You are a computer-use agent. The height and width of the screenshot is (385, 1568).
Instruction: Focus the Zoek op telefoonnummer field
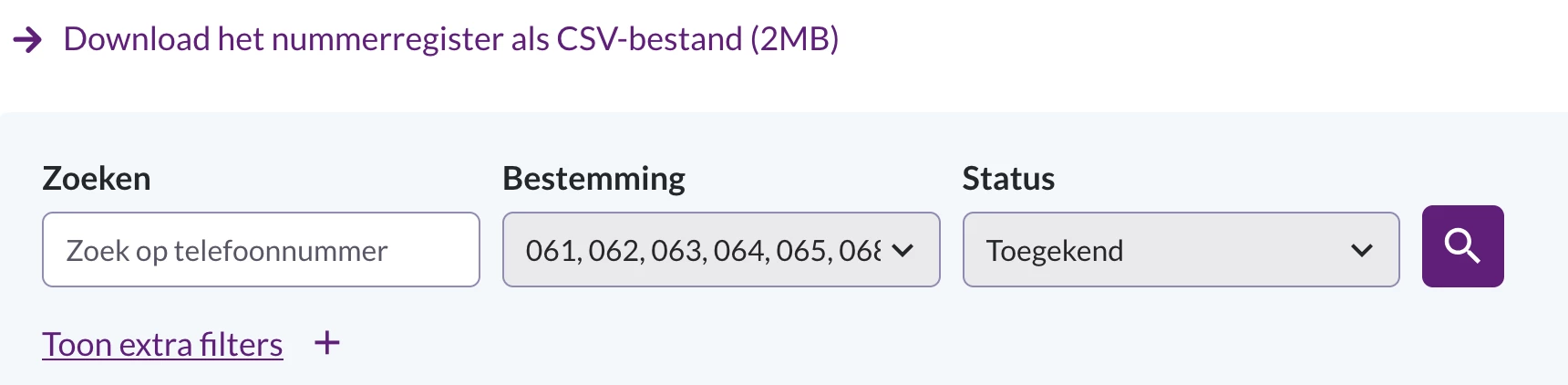click(261, 250)
